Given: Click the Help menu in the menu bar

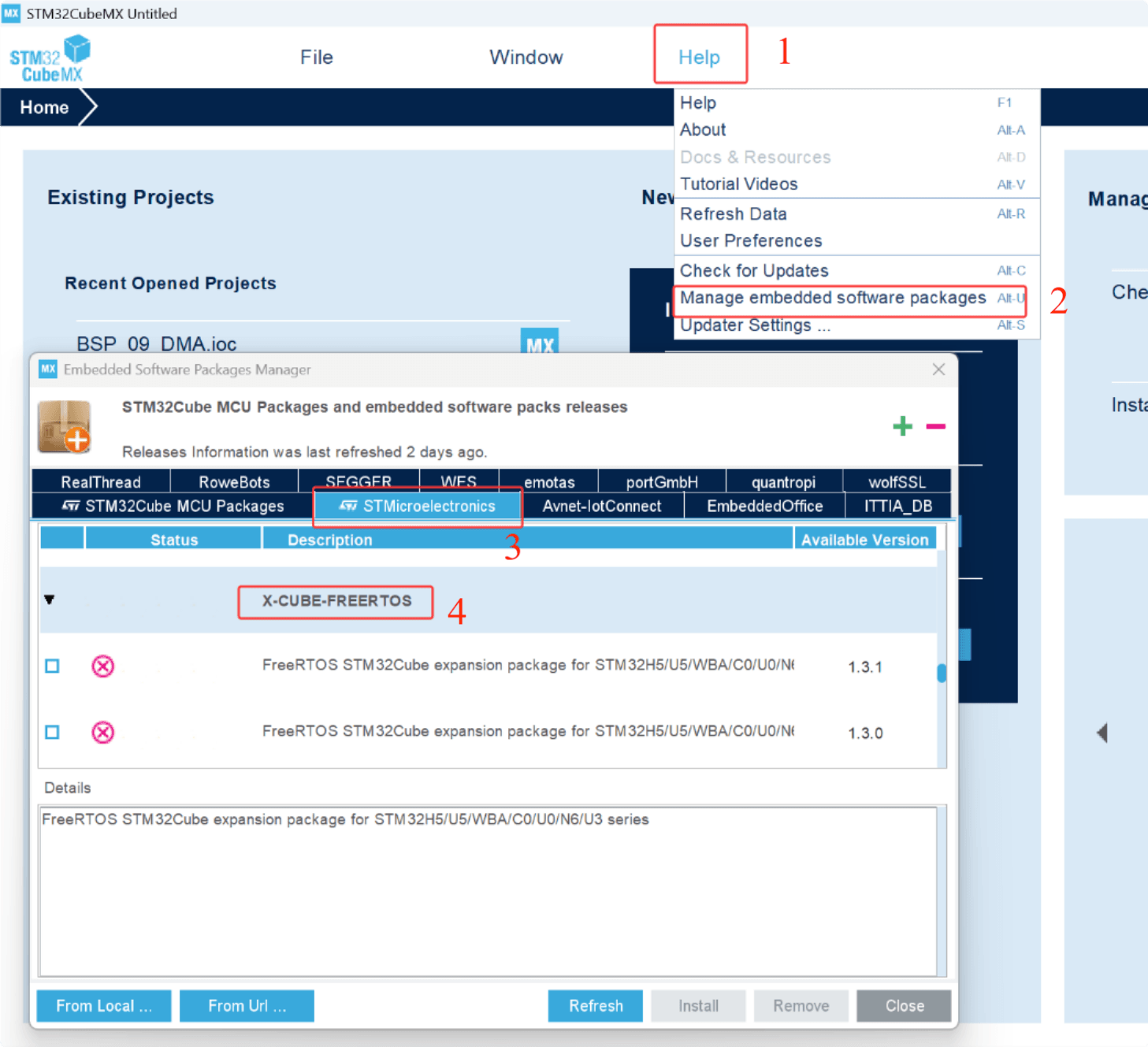Looking at the screenshot, I should tap(700, 58).
